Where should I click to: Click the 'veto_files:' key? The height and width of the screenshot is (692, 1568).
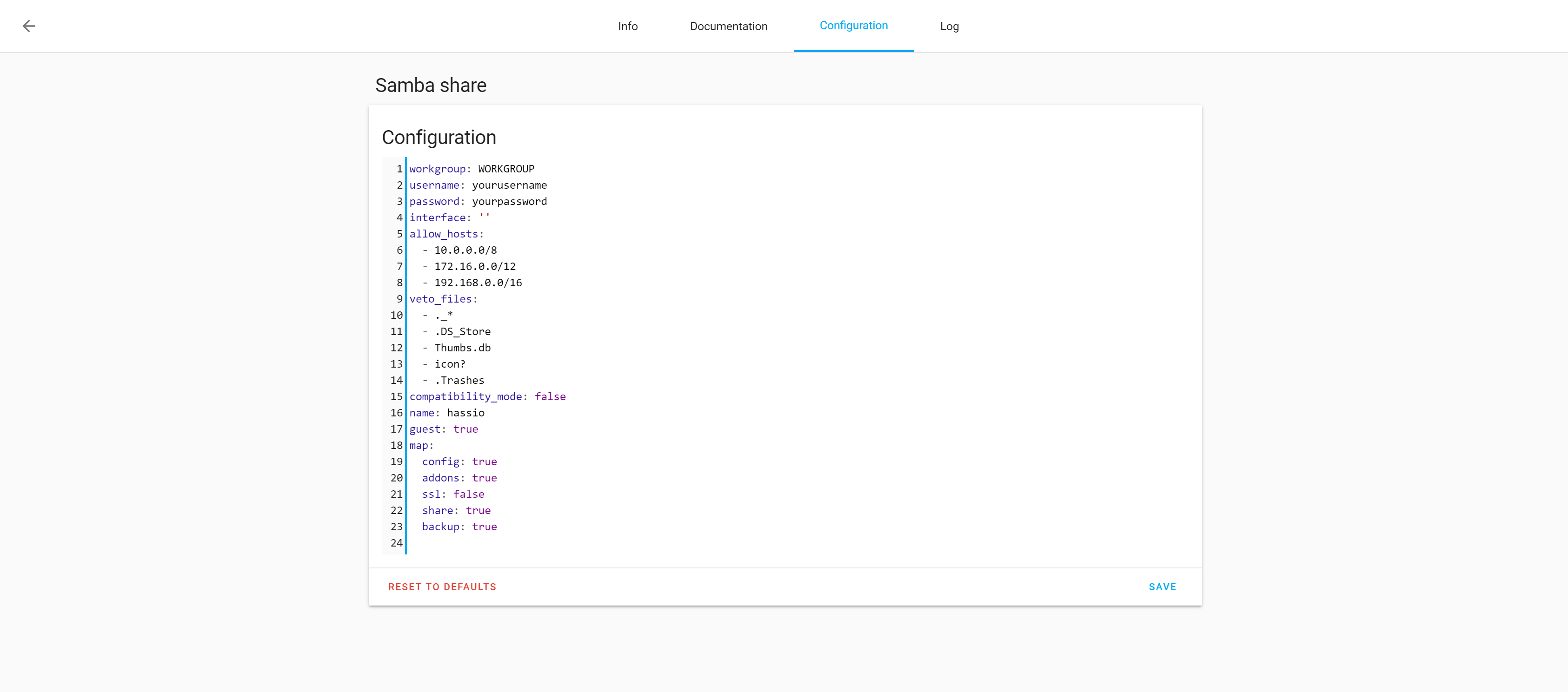pos(443,299)
